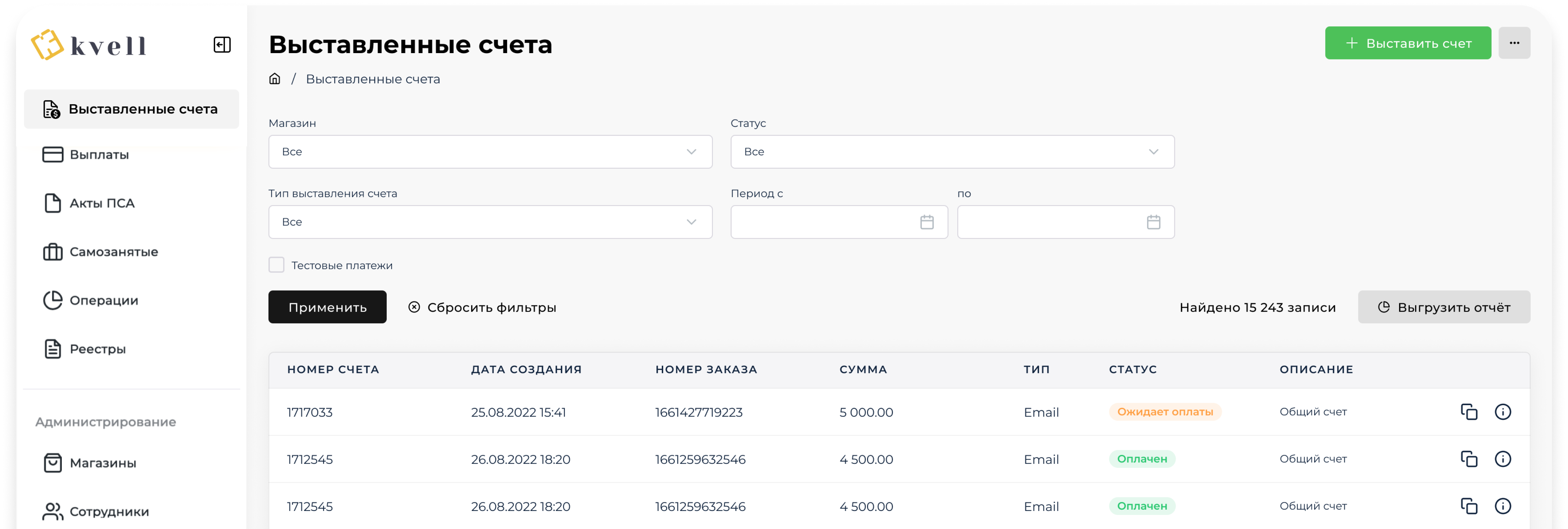The width and height of the screenshot is (1568, 529).
Task: Enable the Тестовые платежи checkbox
Action: (x=276, y=265)
